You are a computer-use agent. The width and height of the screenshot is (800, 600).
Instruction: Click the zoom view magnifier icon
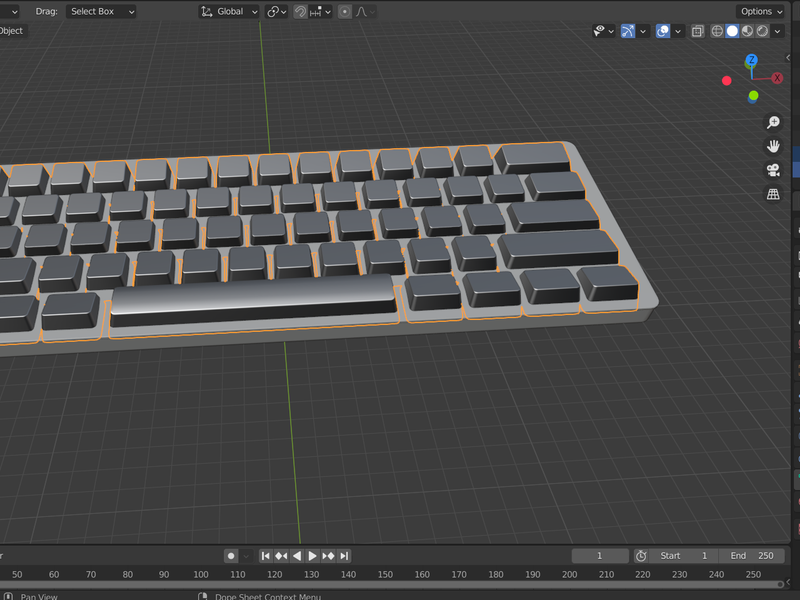click(x=773, y=122)
